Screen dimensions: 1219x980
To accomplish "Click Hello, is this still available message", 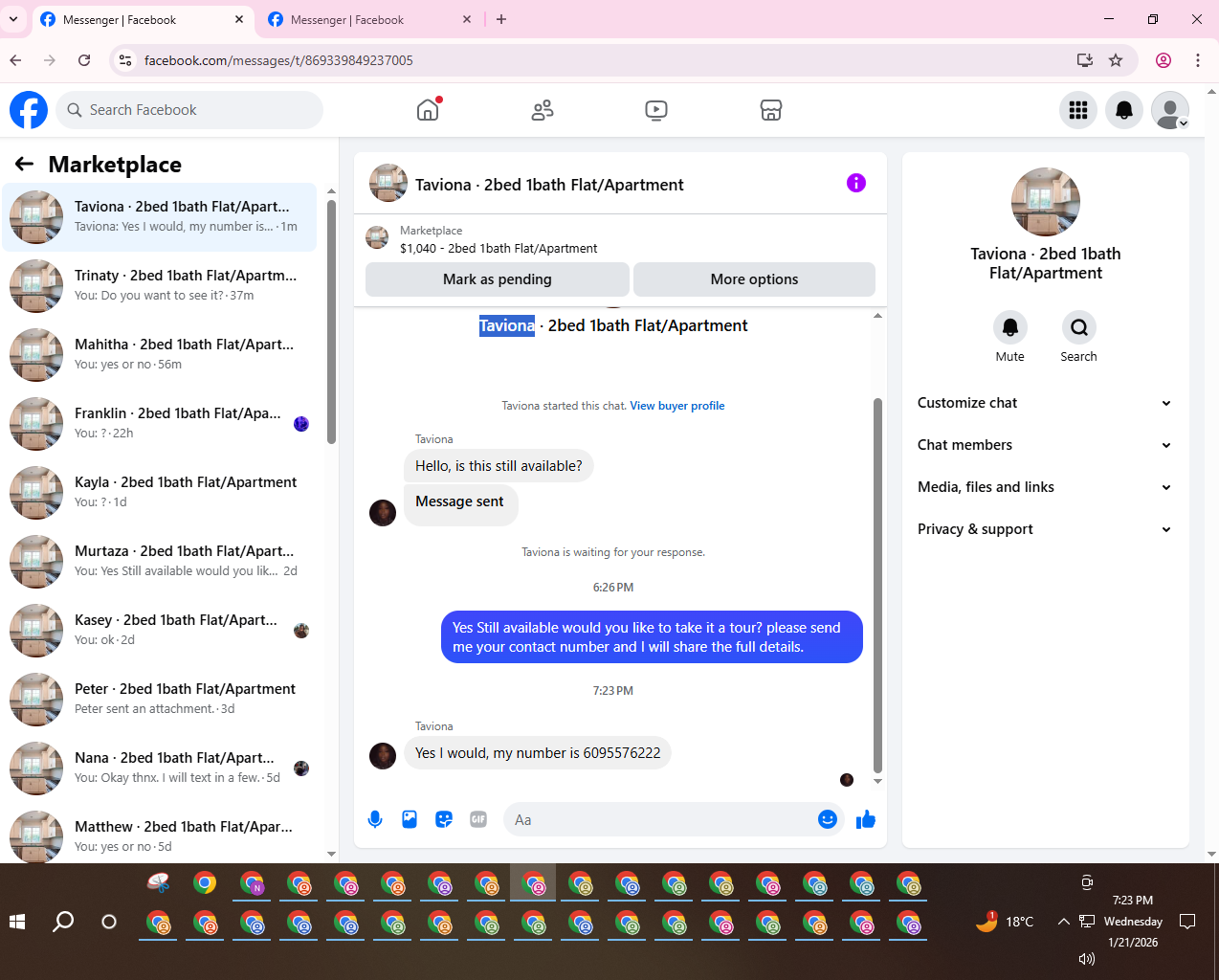I will pyautogui.click(x=499, y=466).
